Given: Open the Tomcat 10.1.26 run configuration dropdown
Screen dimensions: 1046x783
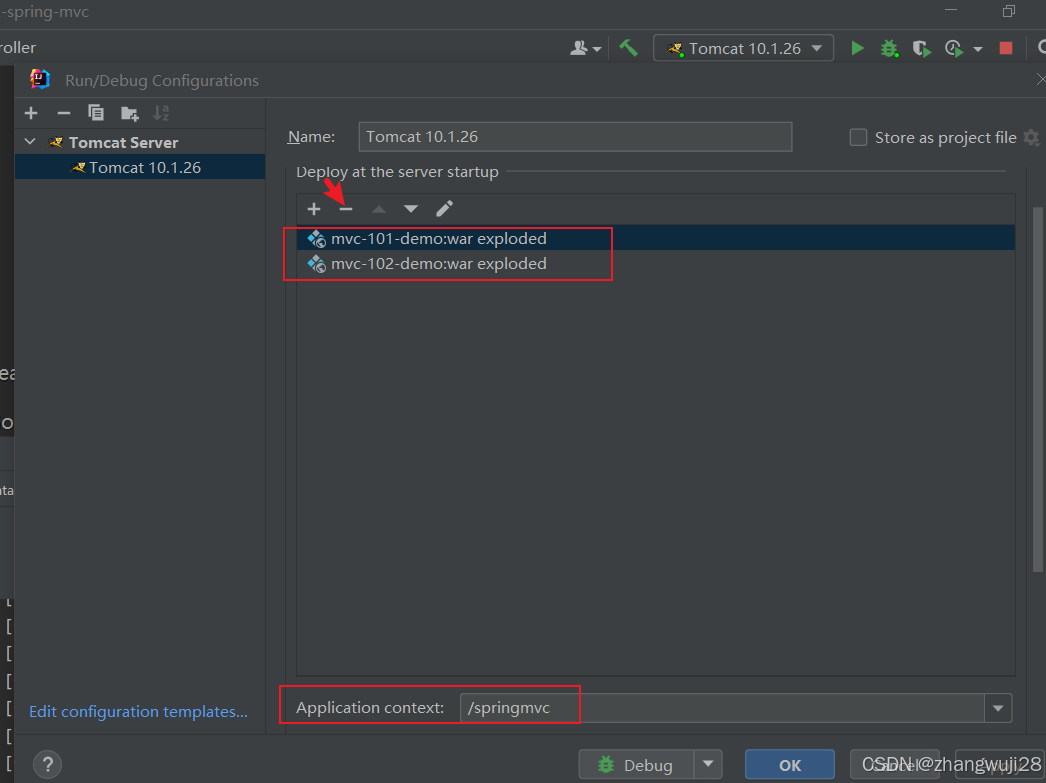Looking at the screenshot, I should pos(743,48).
